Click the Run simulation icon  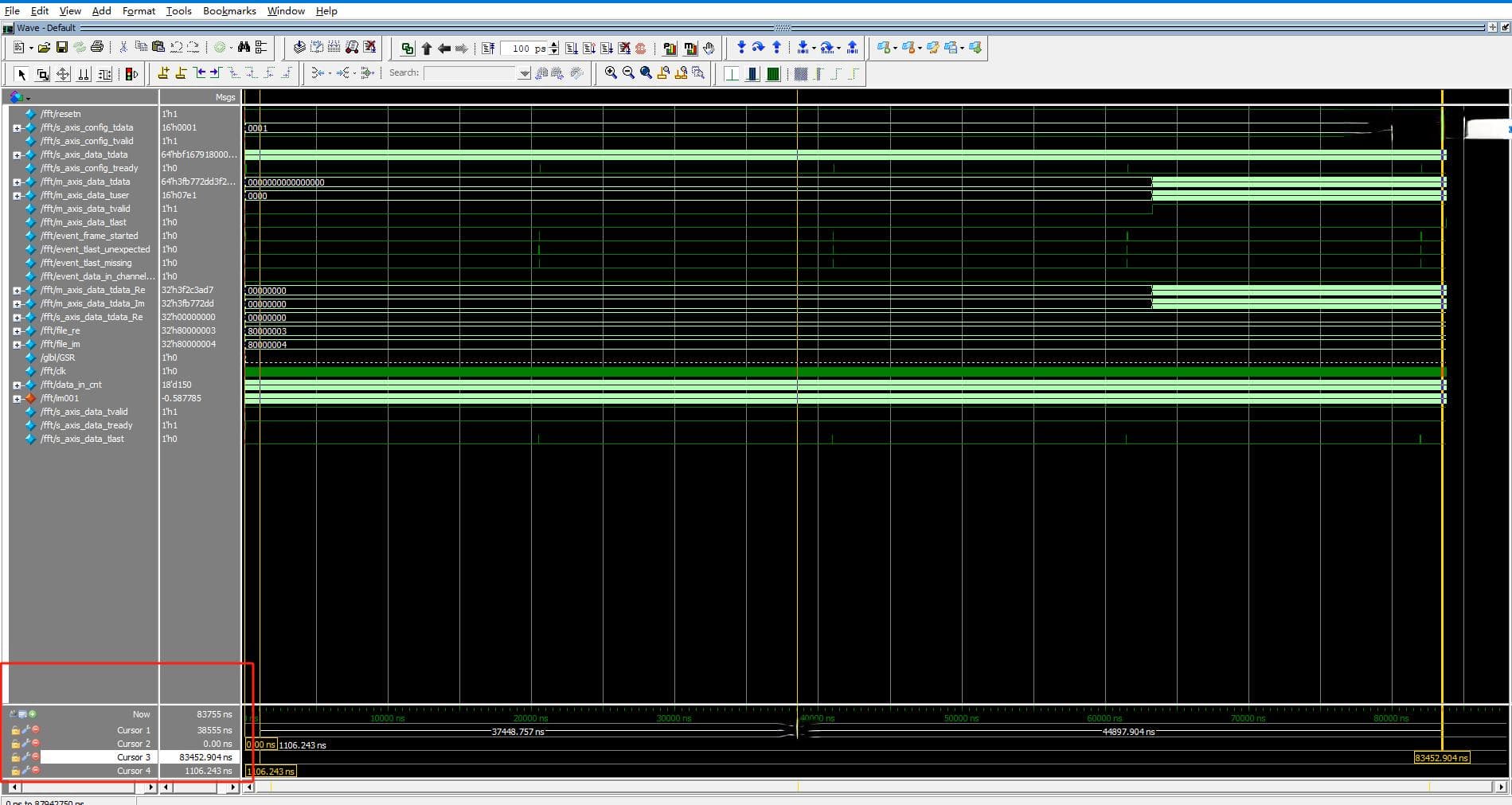coord(572,49)
